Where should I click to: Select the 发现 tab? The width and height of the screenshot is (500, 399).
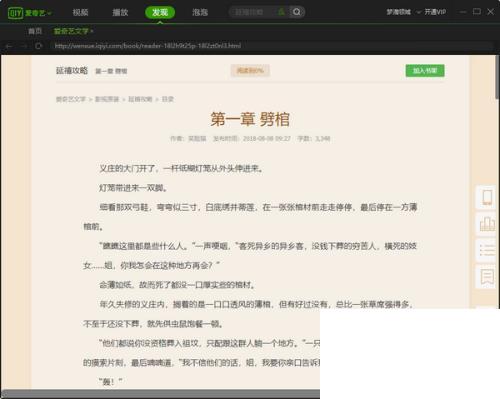coord(160,12)
